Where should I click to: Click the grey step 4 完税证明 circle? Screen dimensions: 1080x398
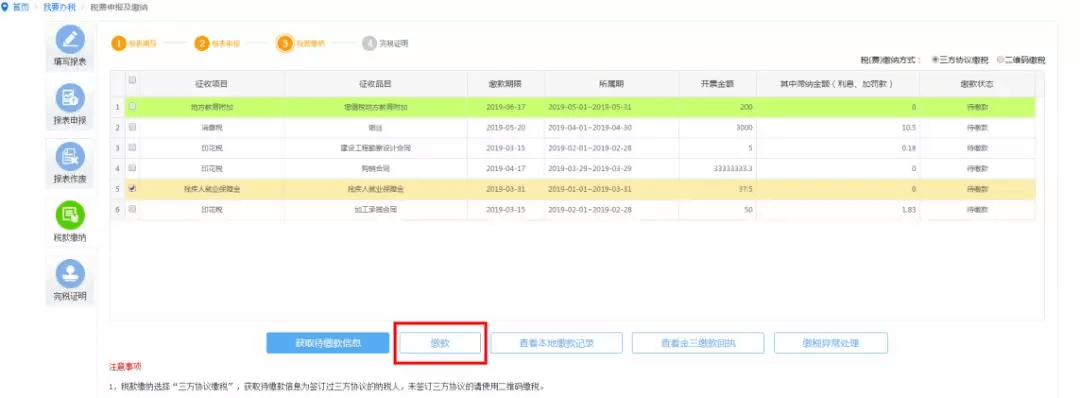point(369,43)
